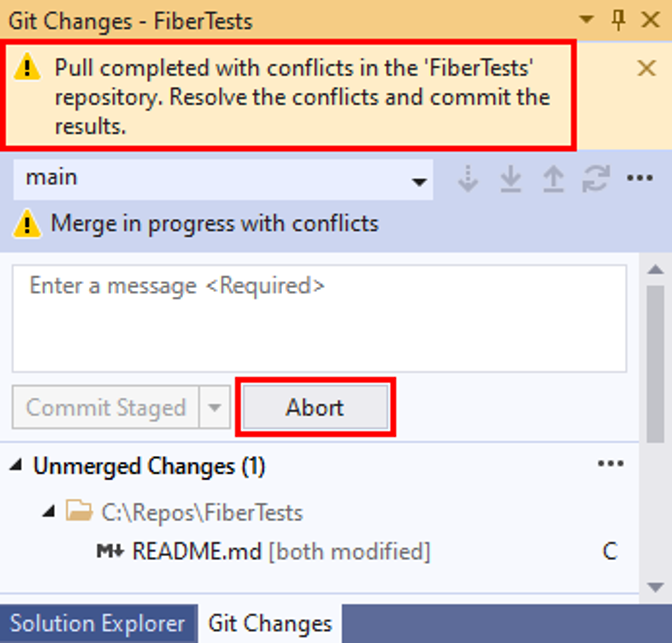672x643 pixels.
Task: Switch to the Solution Explorer tab
Action: point(98,624)
